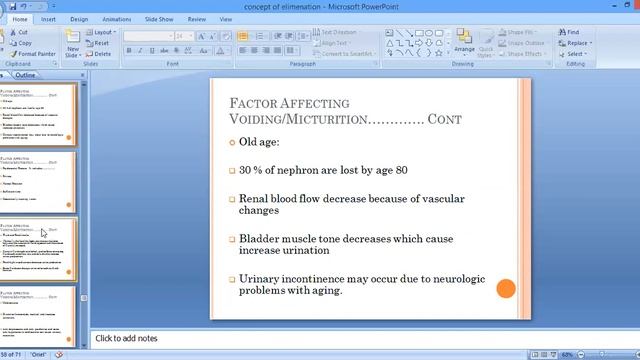Open the View ribbon tab
Viewport: 640px width, 360px height.
point(225,19)
